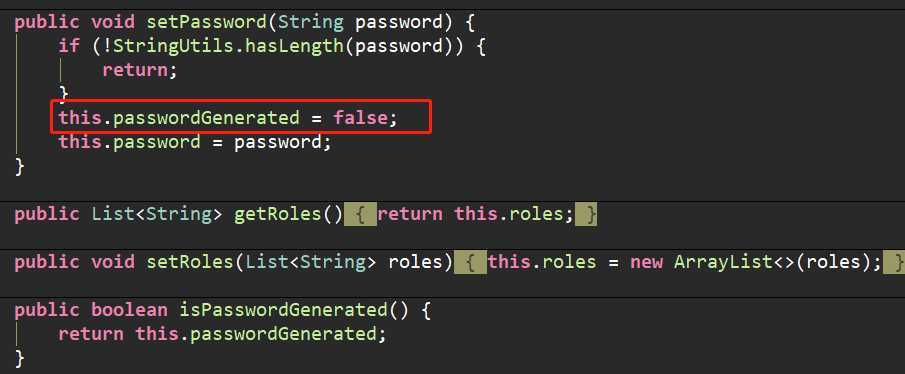Click the false literal in red-boxed assignment
This screenshot has width=905, height=374.
click(x=360, y=118)
